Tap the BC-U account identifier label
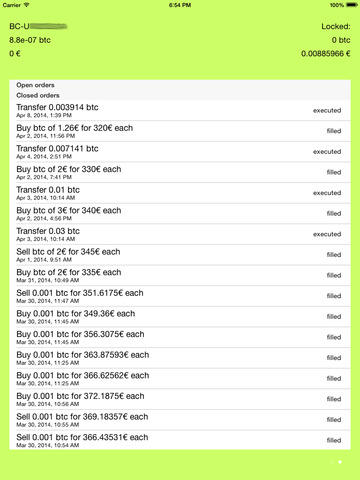This screenshot has width=360, height=480. tap(38, 26)
